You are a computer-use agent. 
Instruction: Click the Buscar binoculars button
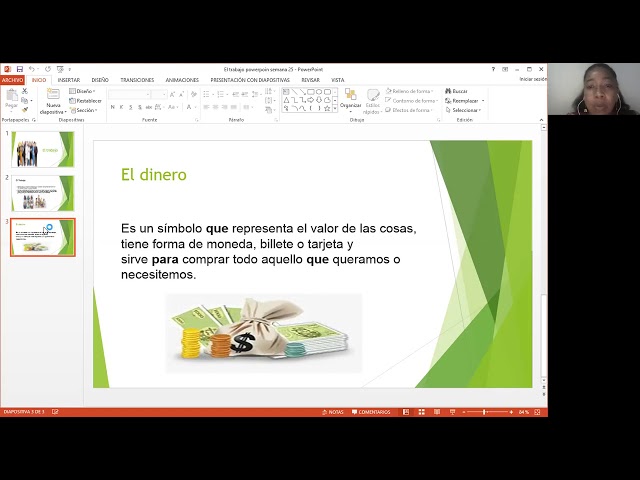tap(456, 91)
